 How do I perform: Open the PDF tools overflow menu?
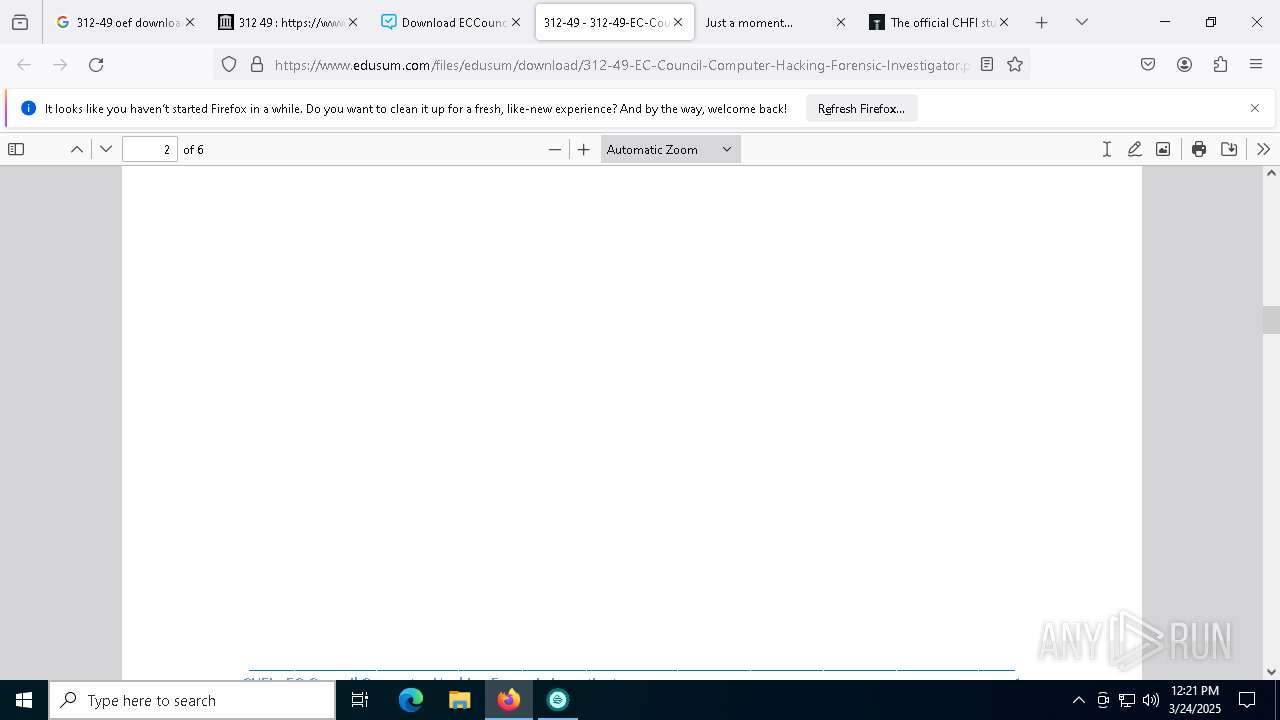click(1263, 149)
